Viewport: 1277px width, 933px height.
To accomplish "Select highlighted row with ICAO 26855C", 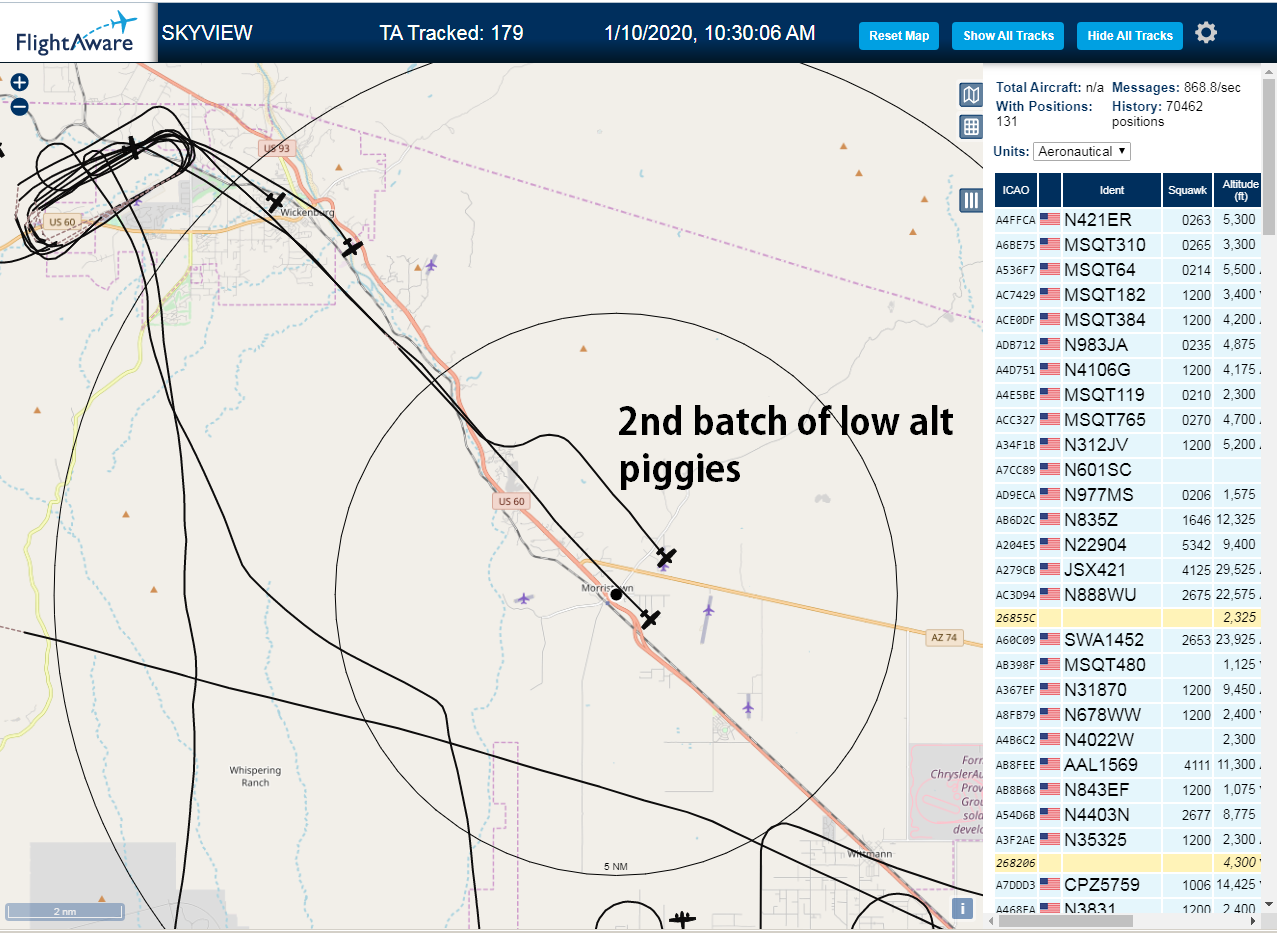I will (x=1128, y=618).
